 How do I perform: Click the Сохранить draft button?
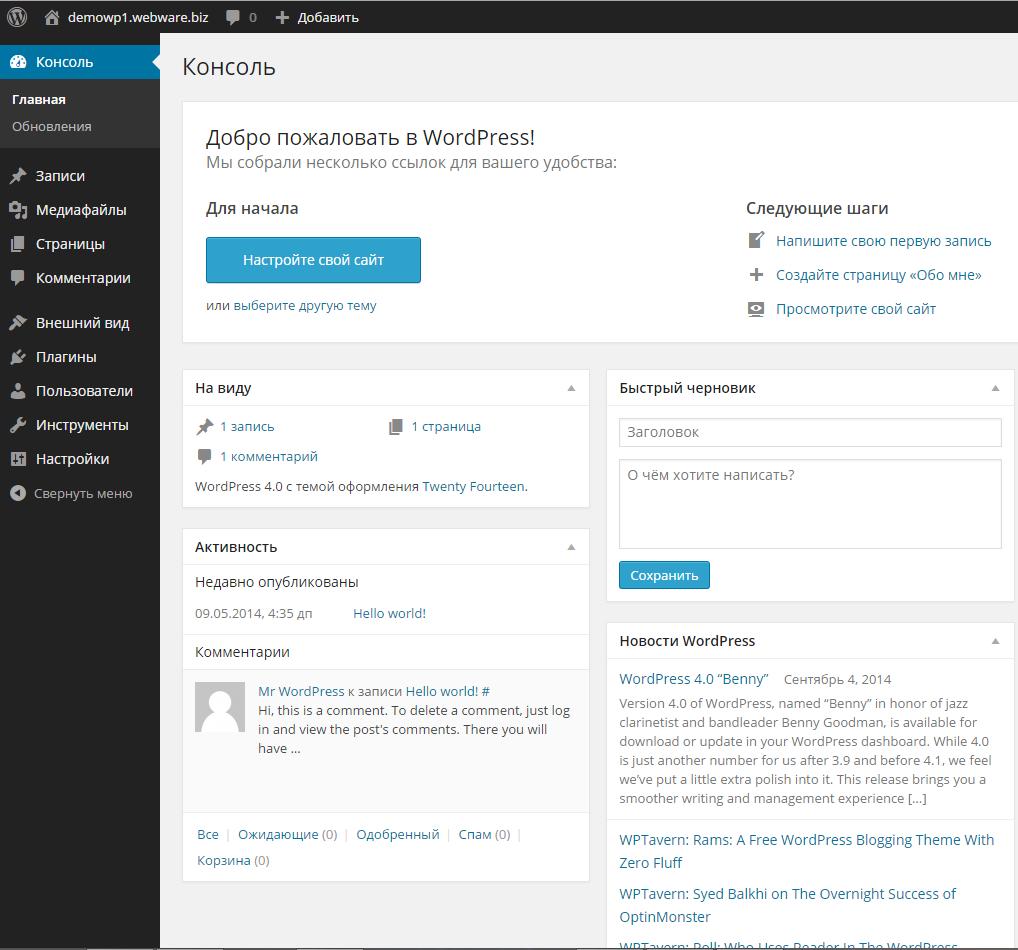pos(664,575)
